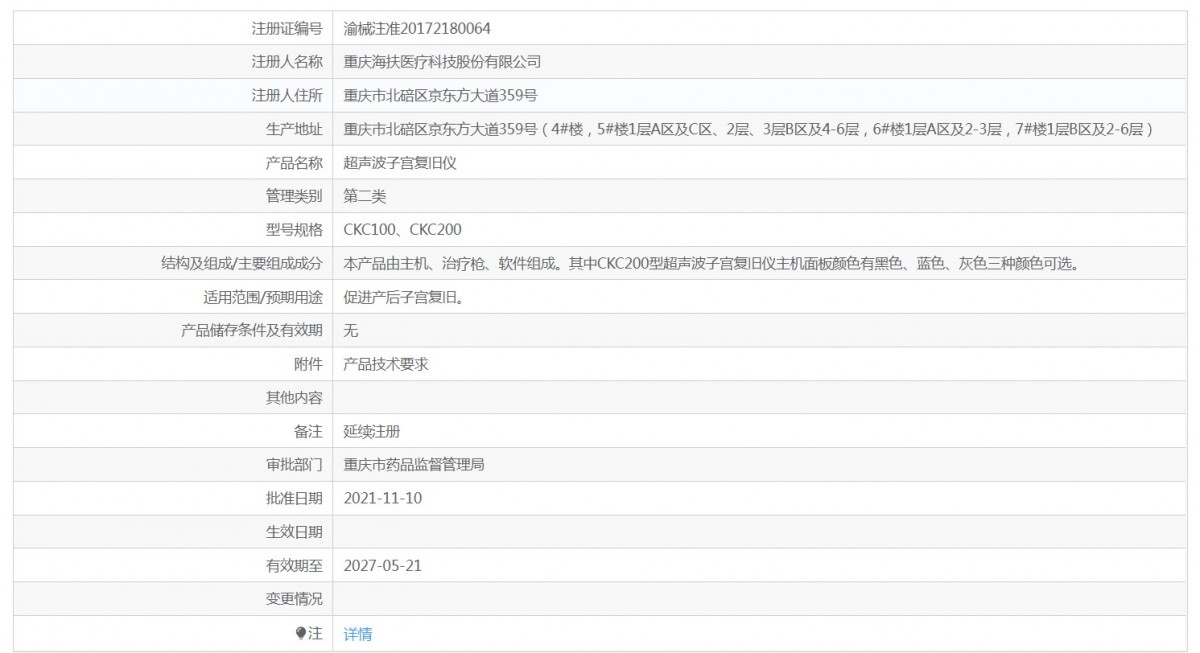This screenshot has width=1200, height=653.
Task: Click the 适用范围/预期用途 label
Action: [x=263, y=297]
